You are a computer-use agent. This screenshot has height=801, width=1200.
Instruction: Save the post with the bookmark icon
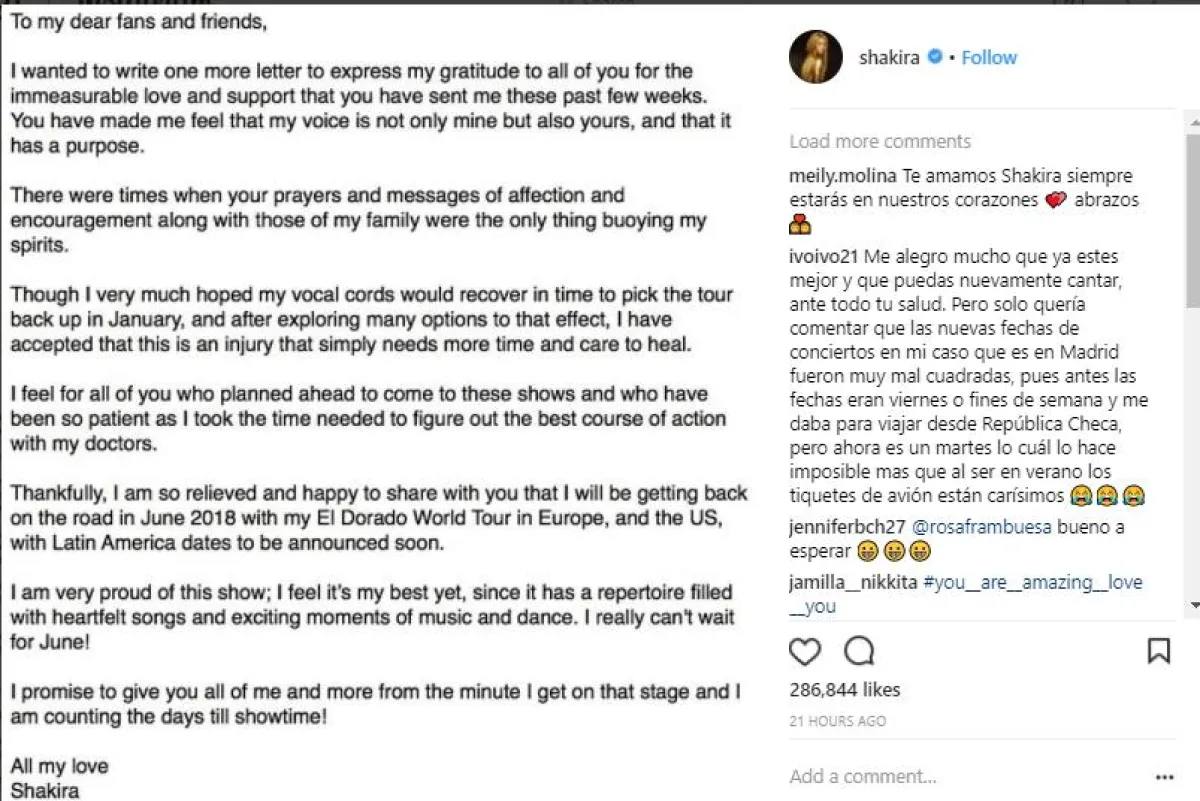click(1158, 652)
